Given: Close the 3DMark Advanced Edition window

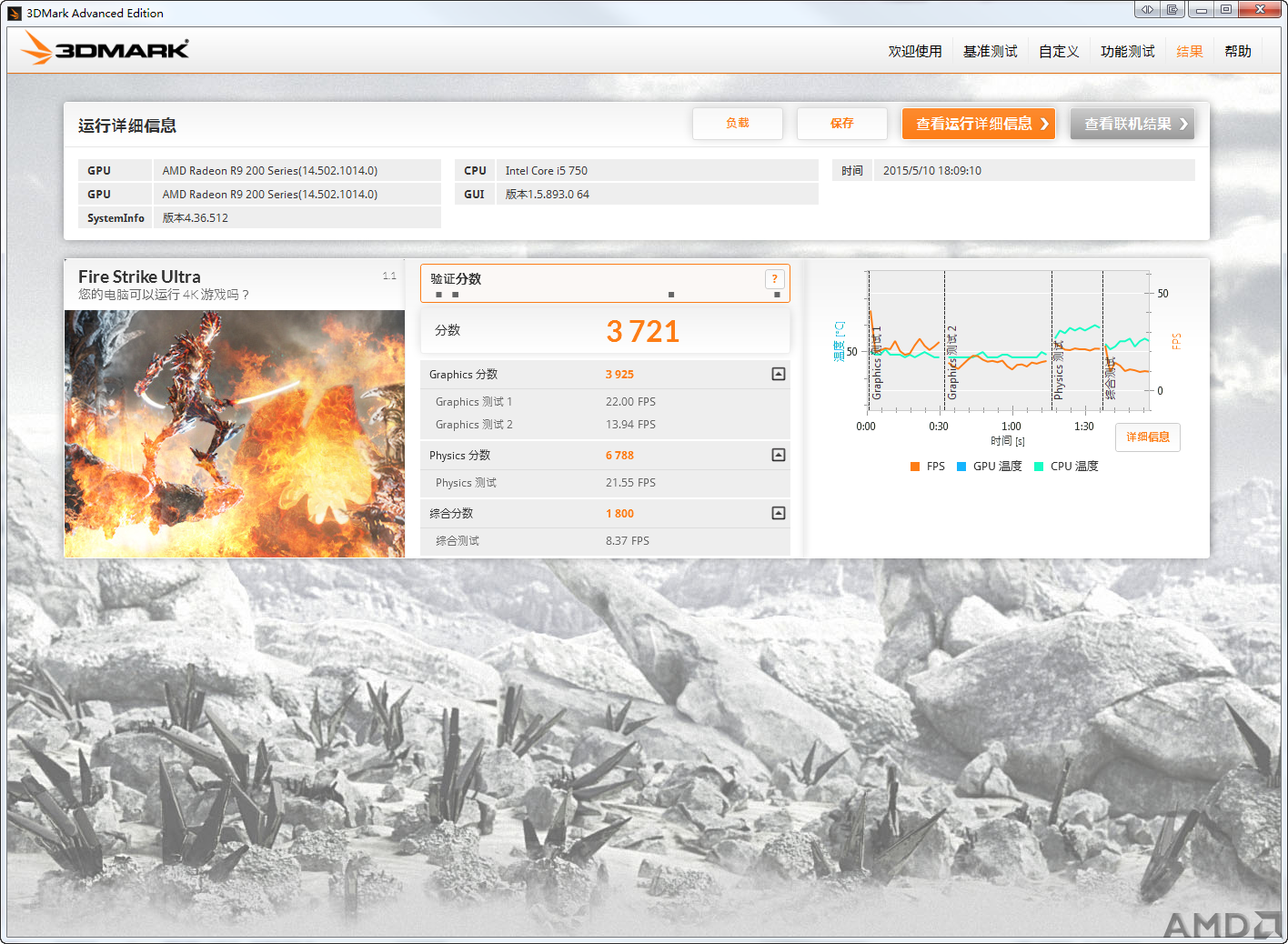Looking at the screenshot, I should [1260, 9].
